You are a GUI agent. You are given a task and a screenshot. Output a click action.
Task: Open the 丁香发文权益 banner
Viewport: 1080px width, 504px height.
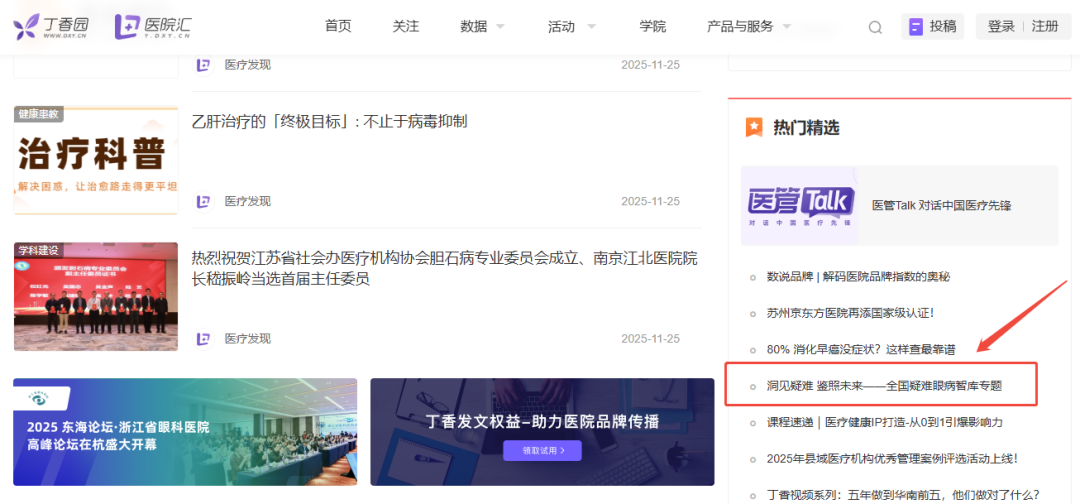click(x=542, y=432)
